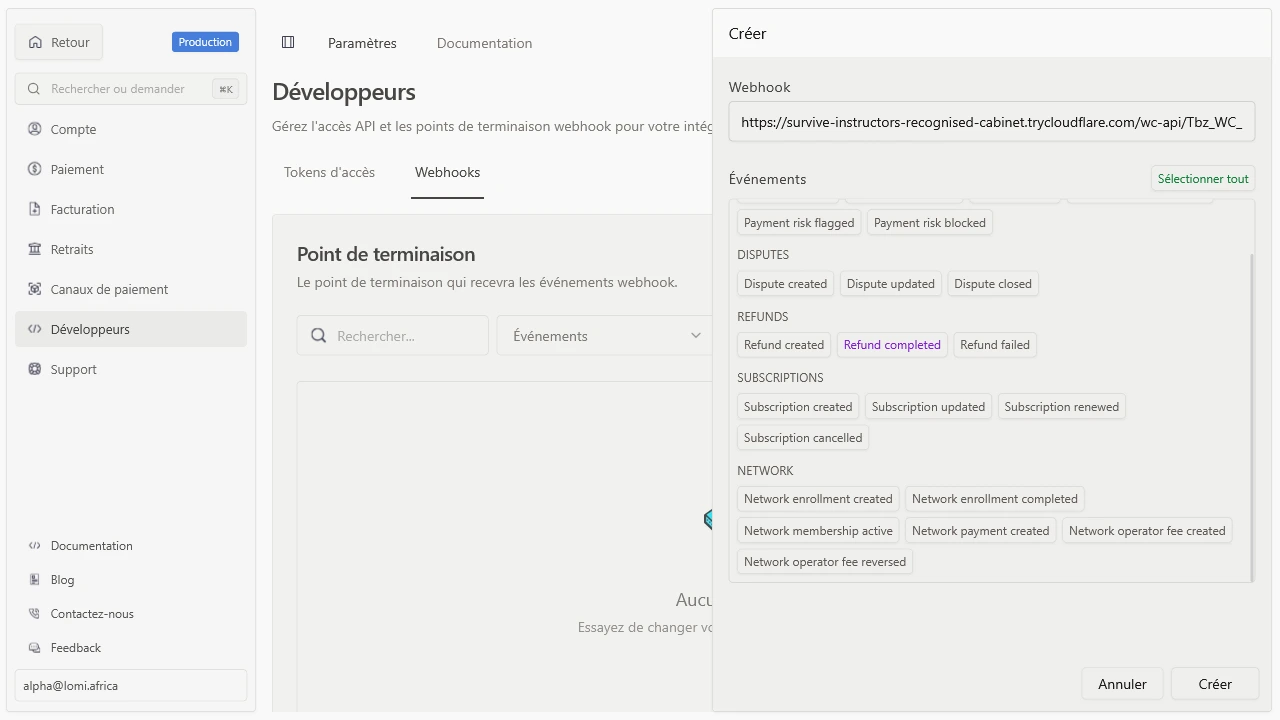The width and height of the screenshot is (1280, 720).
Task: Click the Facturation document icon
Action: tap(35, 209)
